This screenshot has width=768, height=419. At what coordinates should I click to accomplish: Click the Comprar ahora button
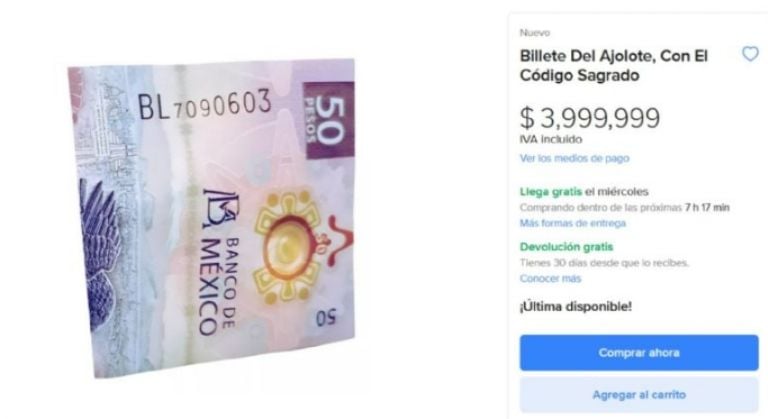point(639,353)
